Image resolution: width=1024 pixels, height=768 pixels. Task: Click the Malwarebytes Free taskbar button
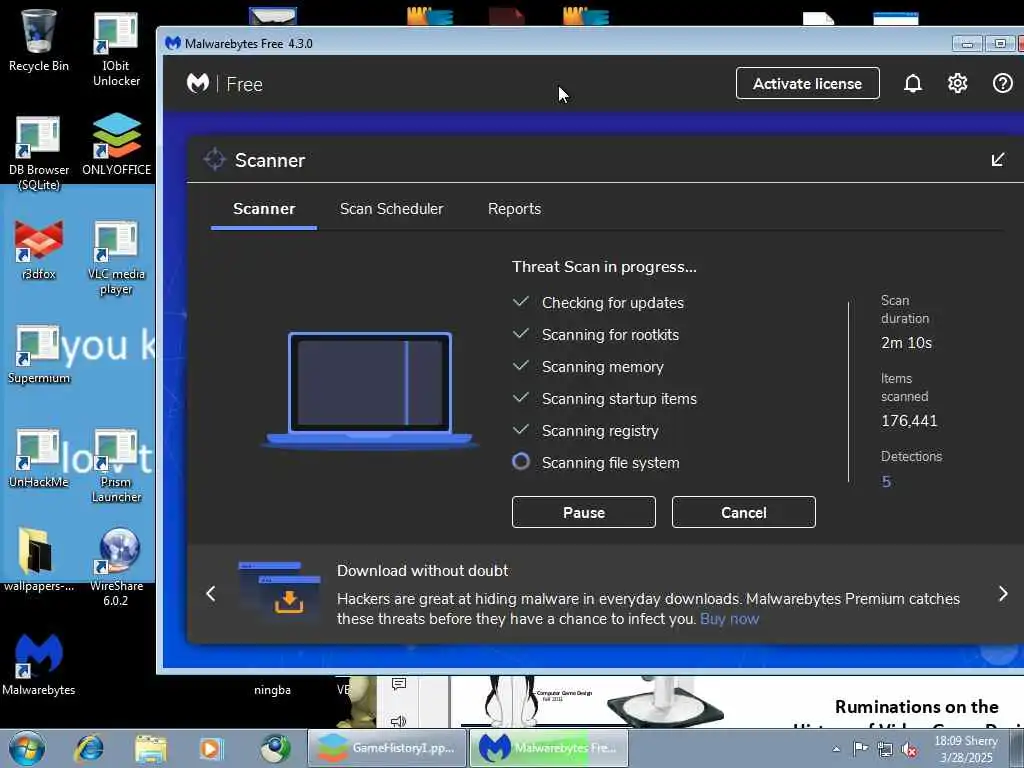[549, 748]
